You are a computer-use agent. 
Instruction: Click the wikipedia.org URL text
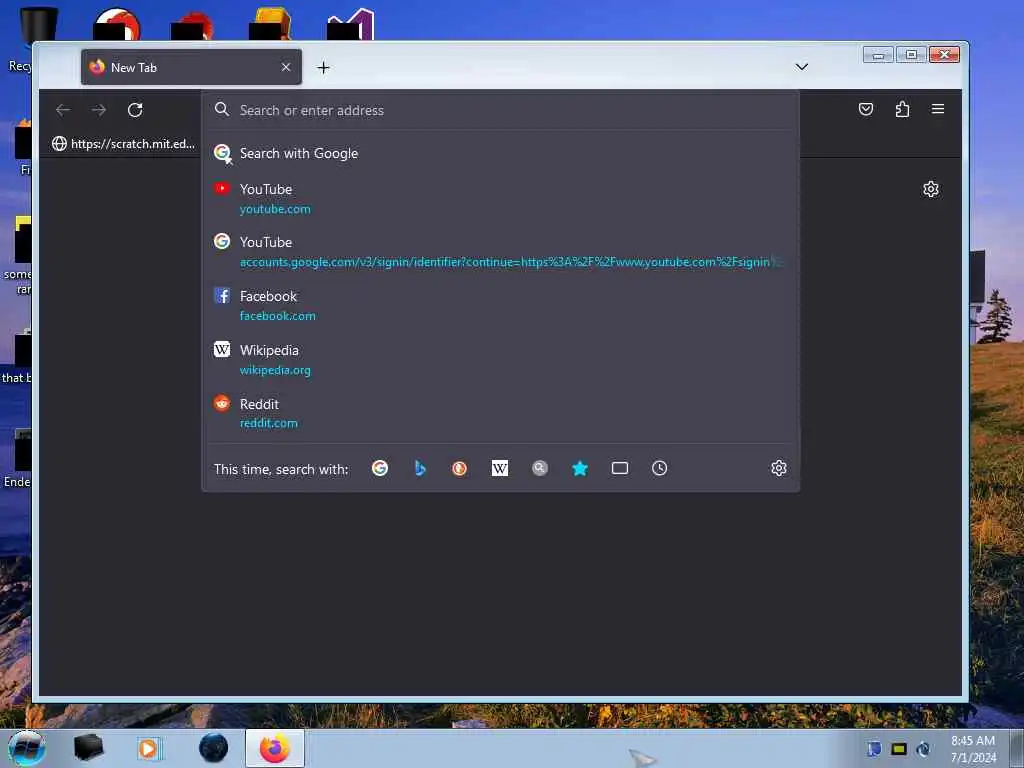(275, 370)
